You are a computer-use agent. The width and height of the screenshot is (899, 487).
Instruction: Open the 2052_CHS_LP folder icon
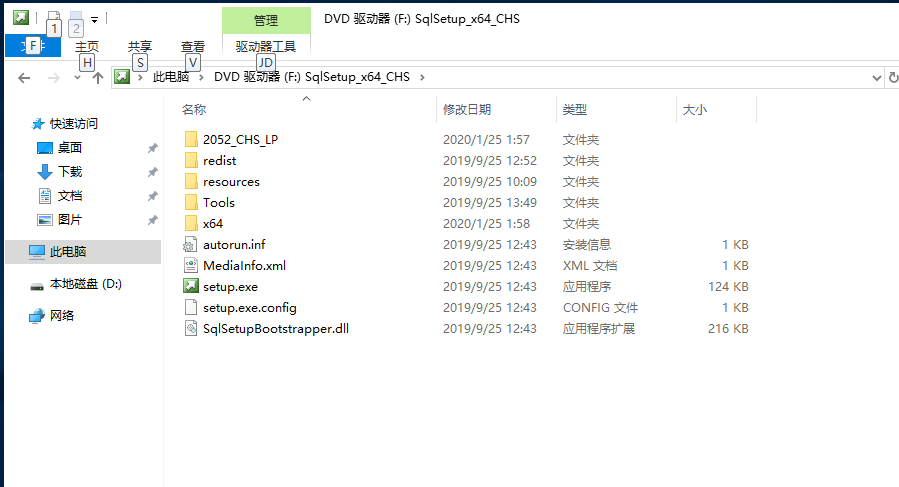191,139
